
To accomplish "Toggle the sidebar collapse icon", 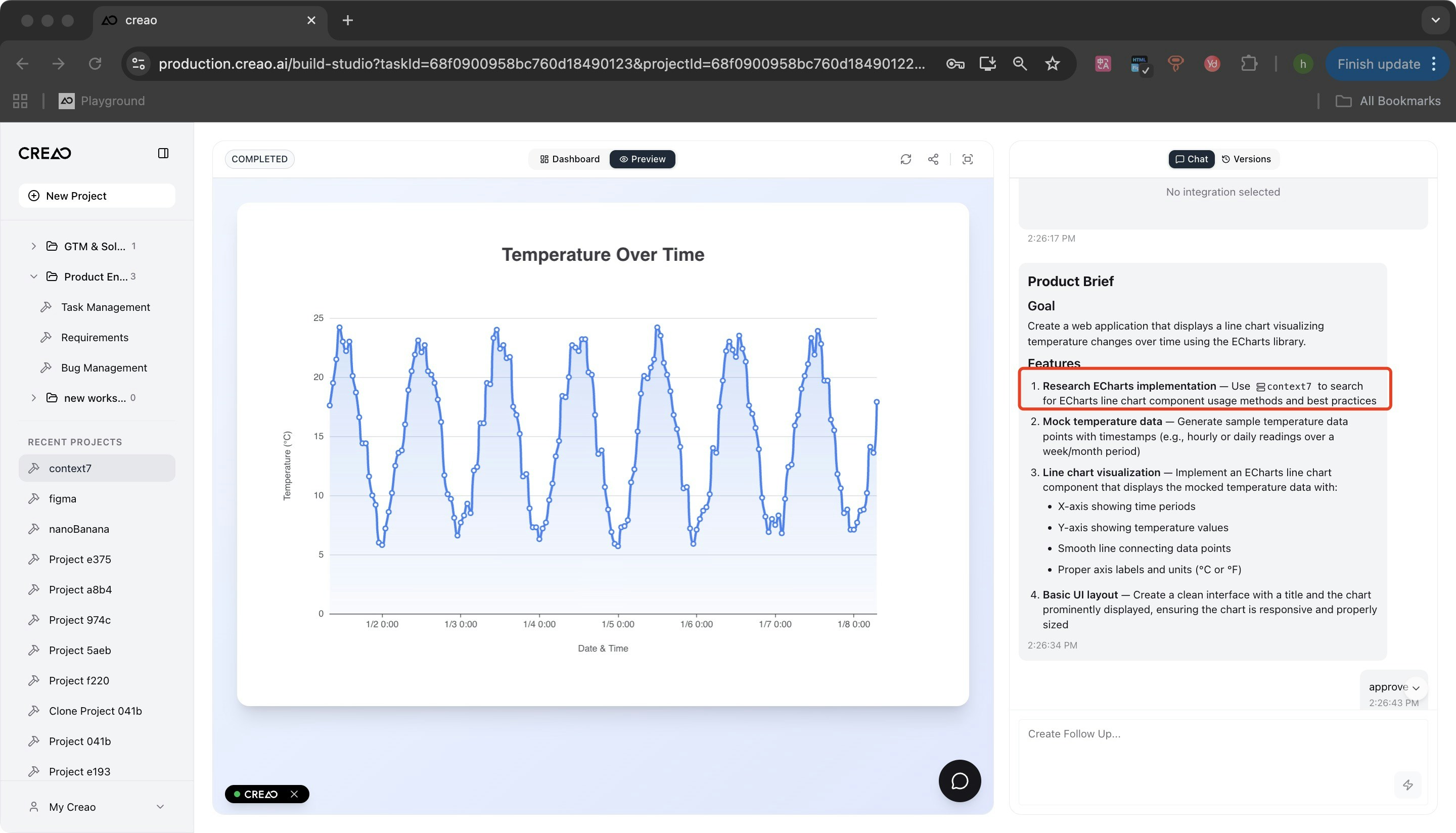I will [x=163, y=153].
